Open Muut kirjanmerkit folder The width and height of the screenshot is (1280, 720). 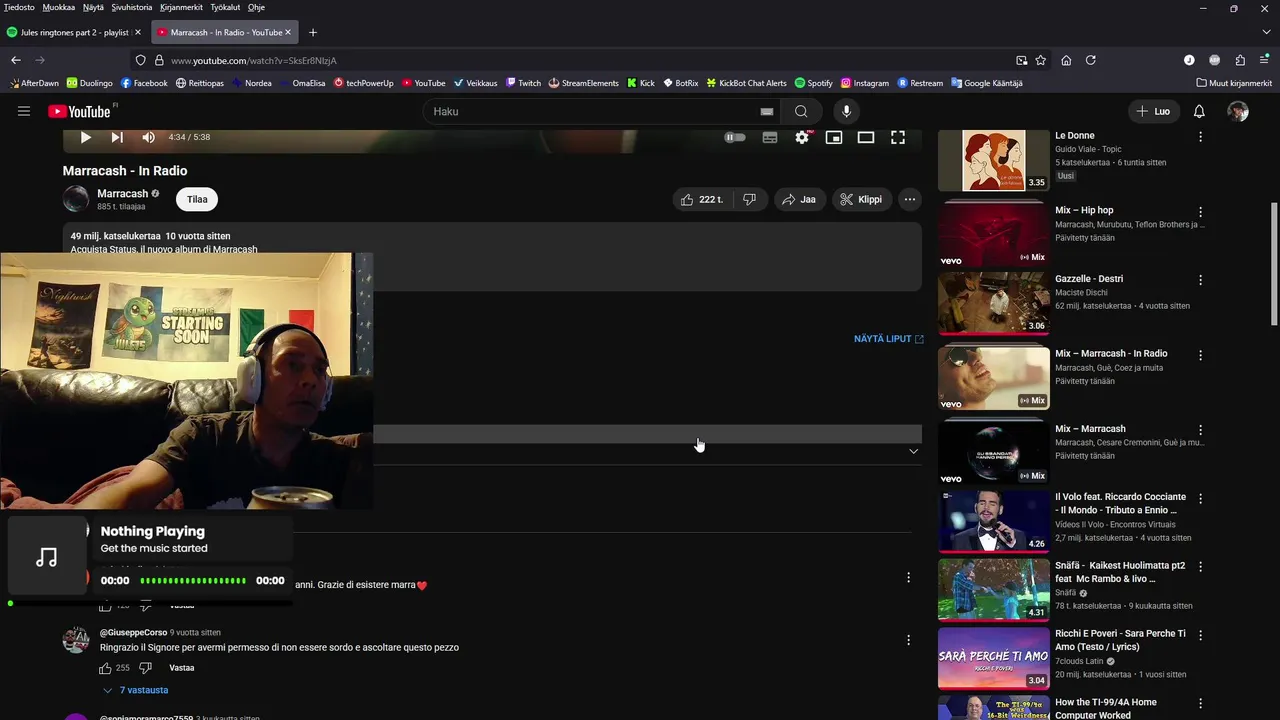coord(1234,83)
